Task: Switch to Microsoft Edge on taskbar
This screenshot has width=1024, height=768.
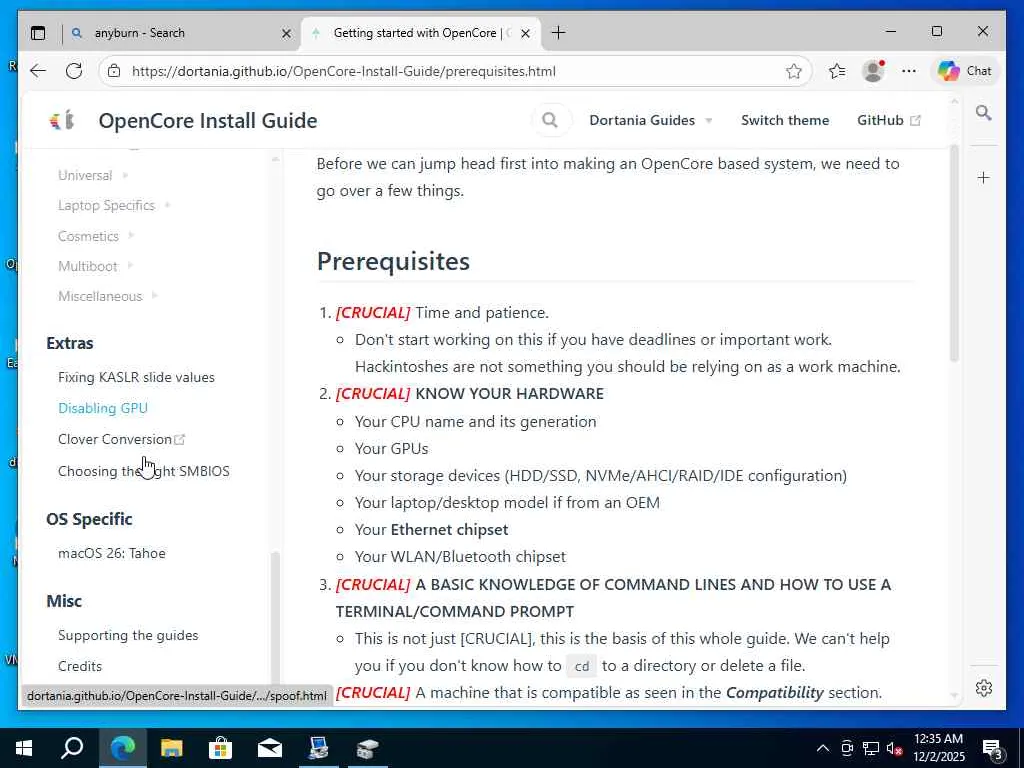Action: click(x=123, y=748)
